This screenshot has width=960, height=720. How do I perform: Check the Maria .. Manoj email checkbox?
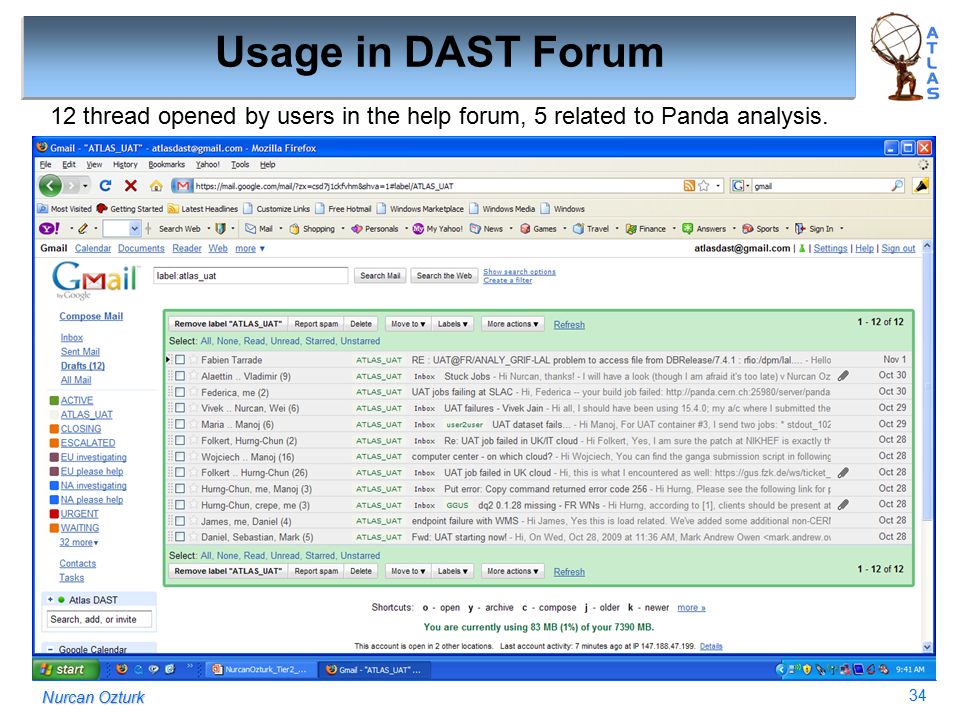coord(180,424)
